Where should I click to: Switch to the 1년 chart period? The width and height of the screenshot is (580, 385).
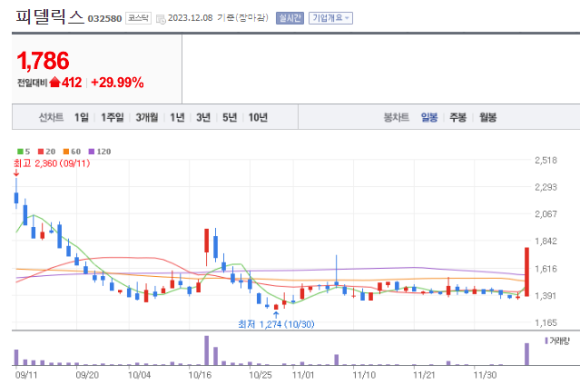click(177, 118)
